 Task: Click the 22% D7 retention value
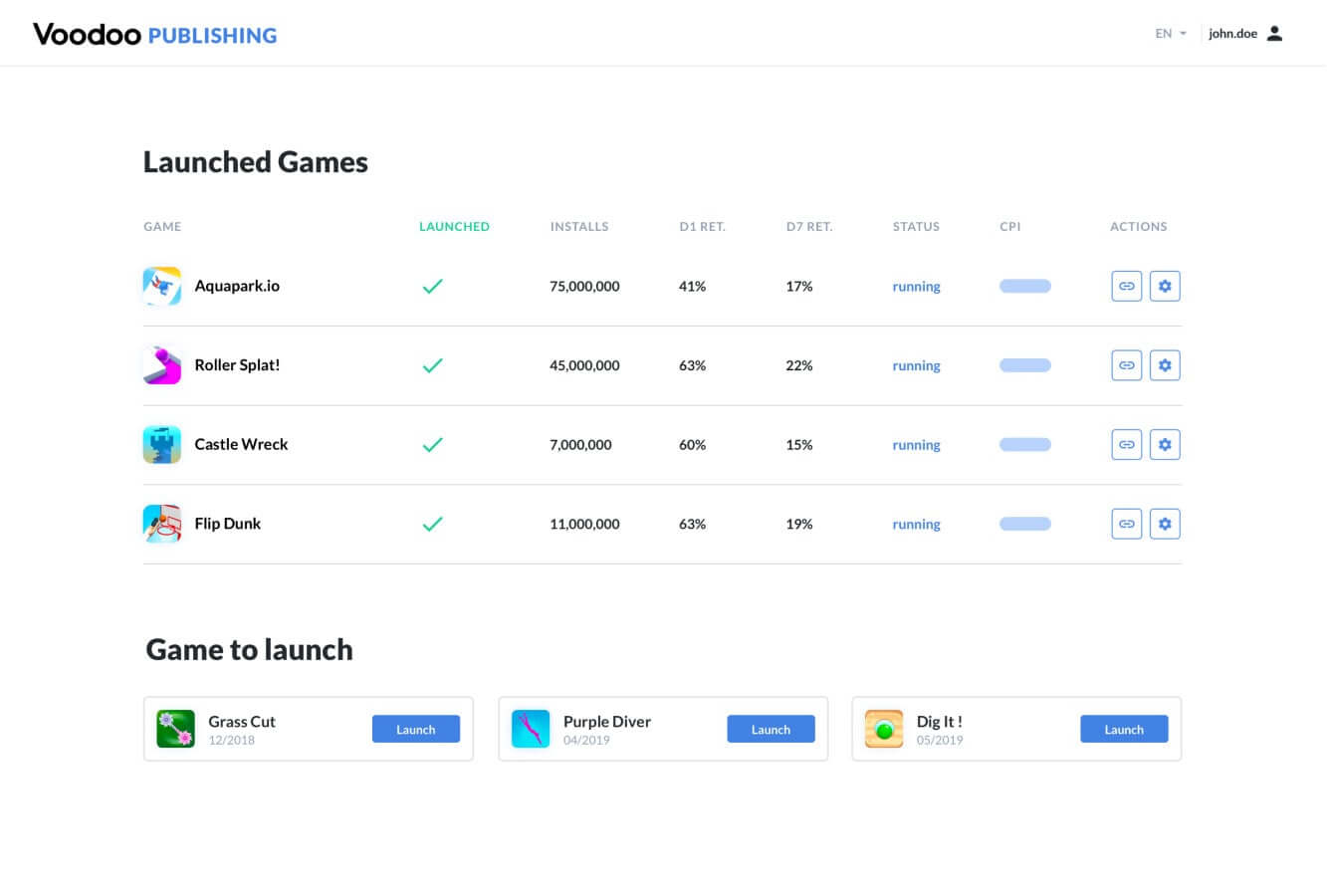tap(799, 366)
